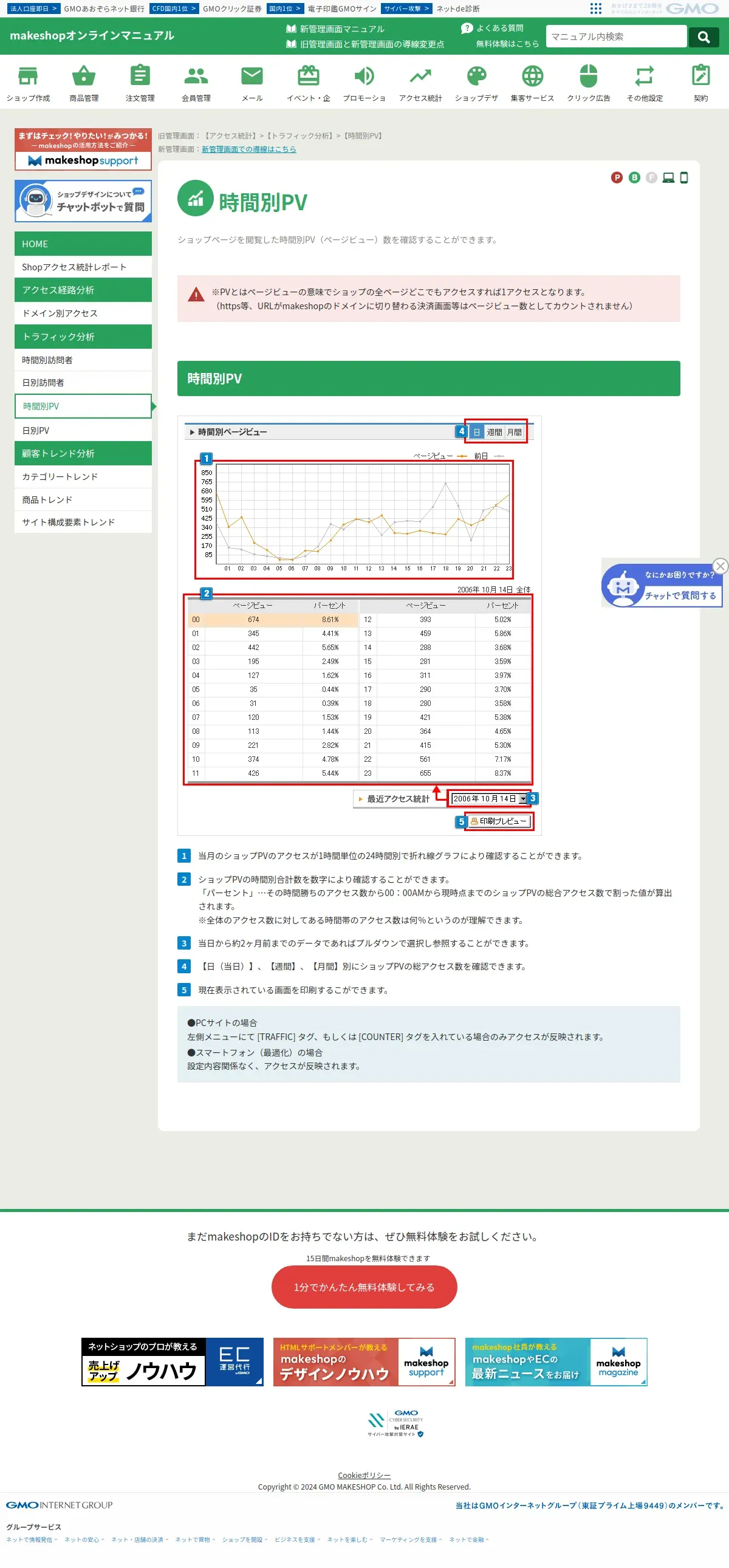Expand ネットで買物 footer group
This screenshot has height=1568, width=729.
click(x=196, y=1539)
